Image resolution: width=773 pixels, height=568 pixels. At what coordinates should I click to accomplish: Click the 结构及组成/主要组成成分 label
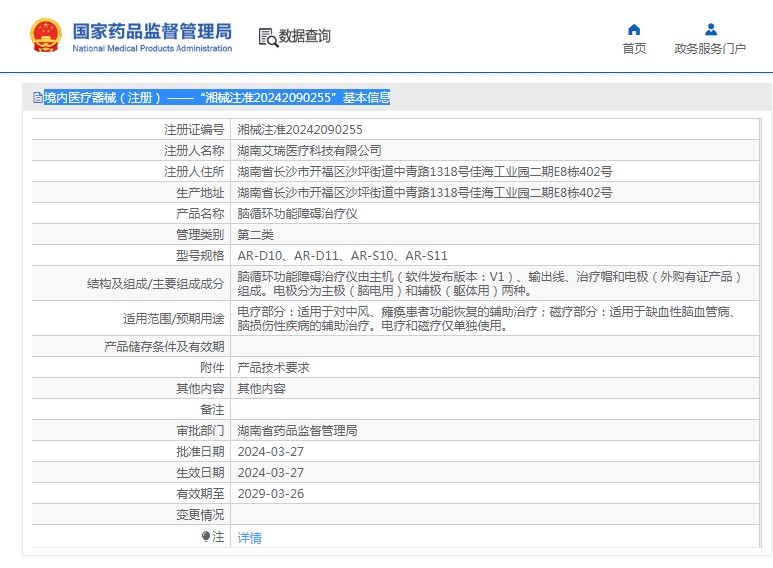(x=155, y=284)
